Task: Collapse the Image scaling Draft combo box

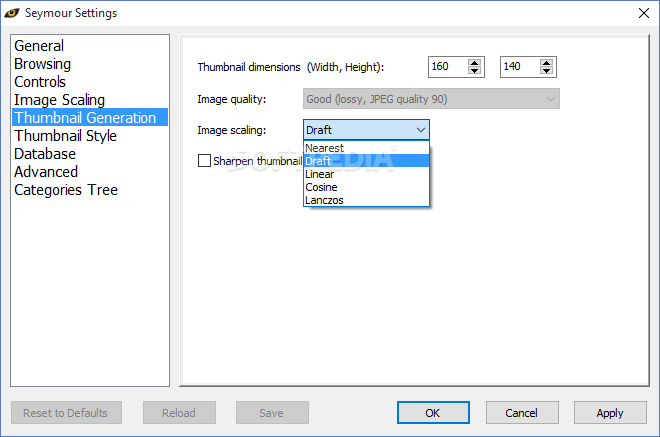Action: click(x=366, y=130)
